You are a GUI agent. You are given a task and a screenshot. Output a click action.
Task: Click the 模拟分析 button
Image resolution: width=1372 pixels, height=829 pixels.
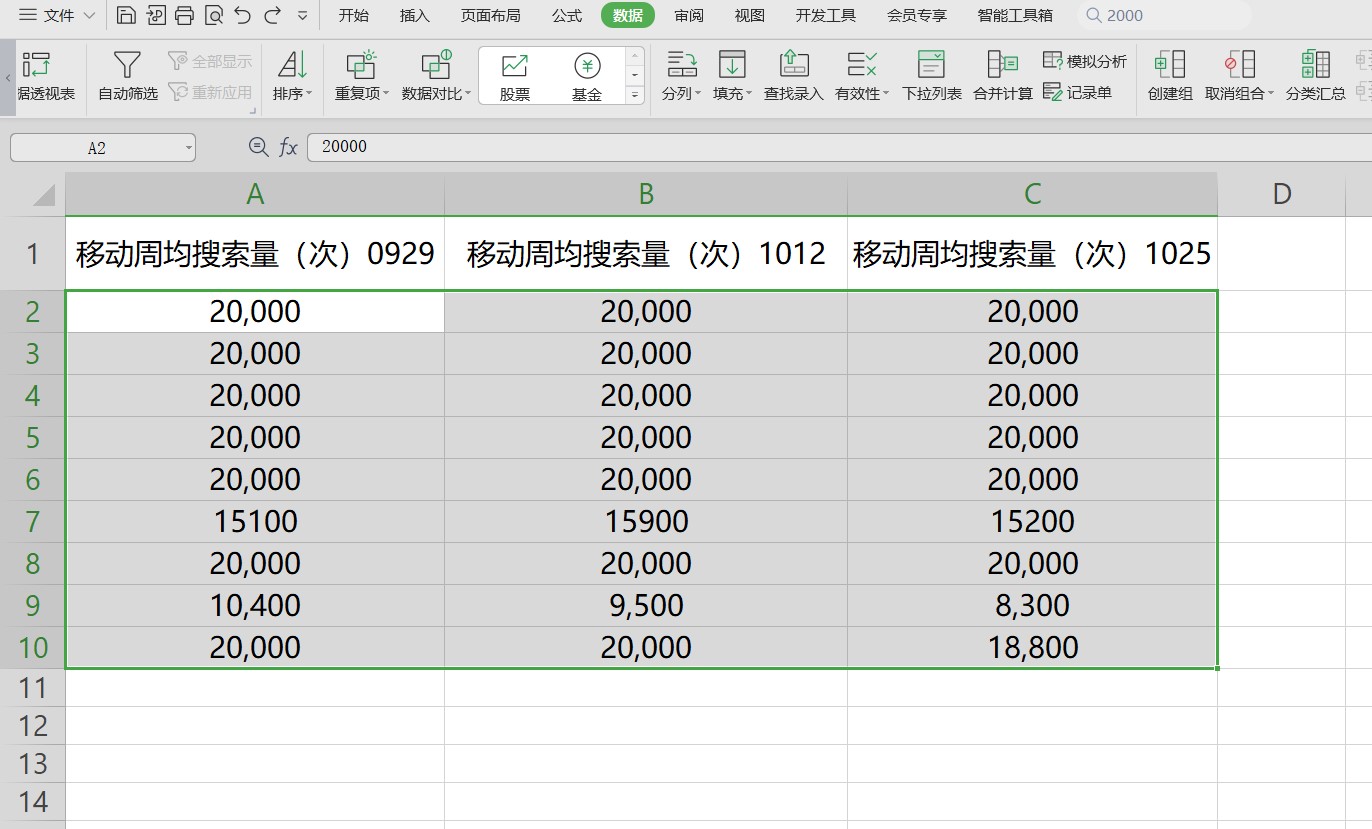[x=1085, y=61]
